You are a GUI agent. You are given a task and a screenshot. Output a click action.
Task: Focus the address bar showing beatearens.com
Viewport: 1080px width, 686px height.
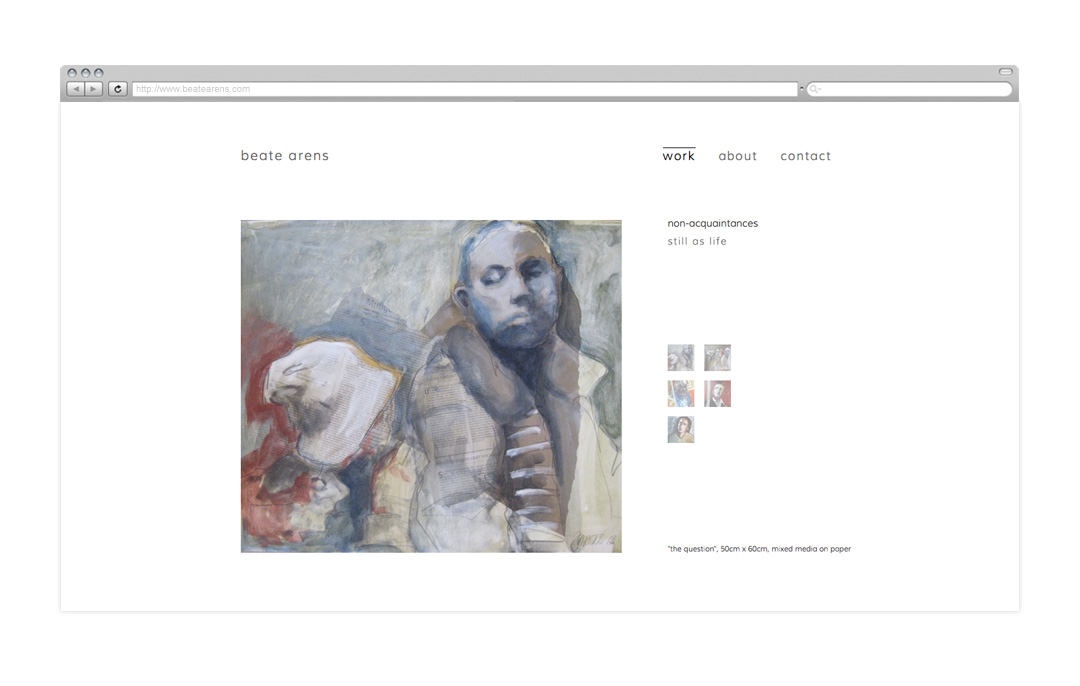pyautogui.click(x=465, y=89)
